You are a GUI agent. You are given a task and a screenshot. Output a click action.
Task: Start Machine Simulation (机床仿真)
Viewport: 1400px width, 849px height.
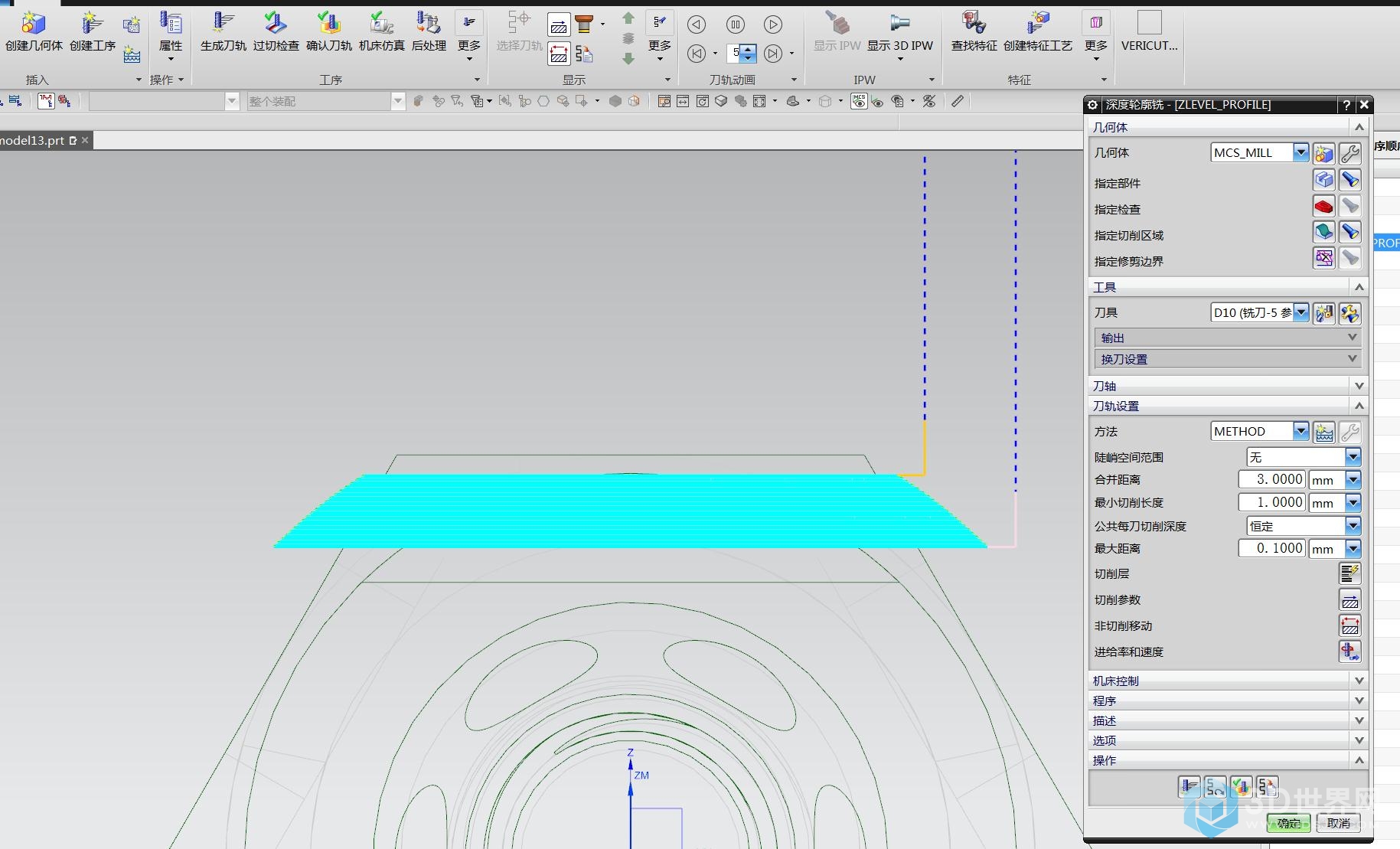coord(382,32)
